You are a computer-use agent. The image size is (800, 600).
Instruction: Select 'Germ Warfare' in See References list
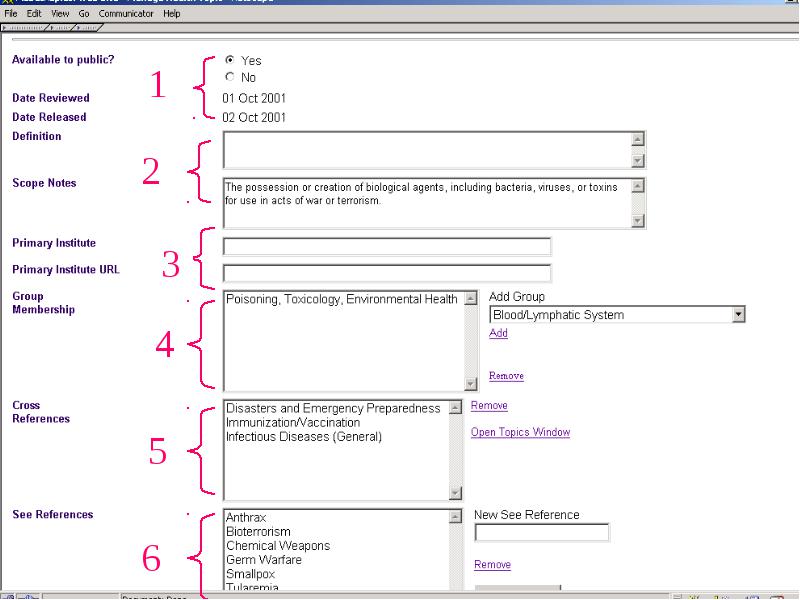tap(264, 560)
